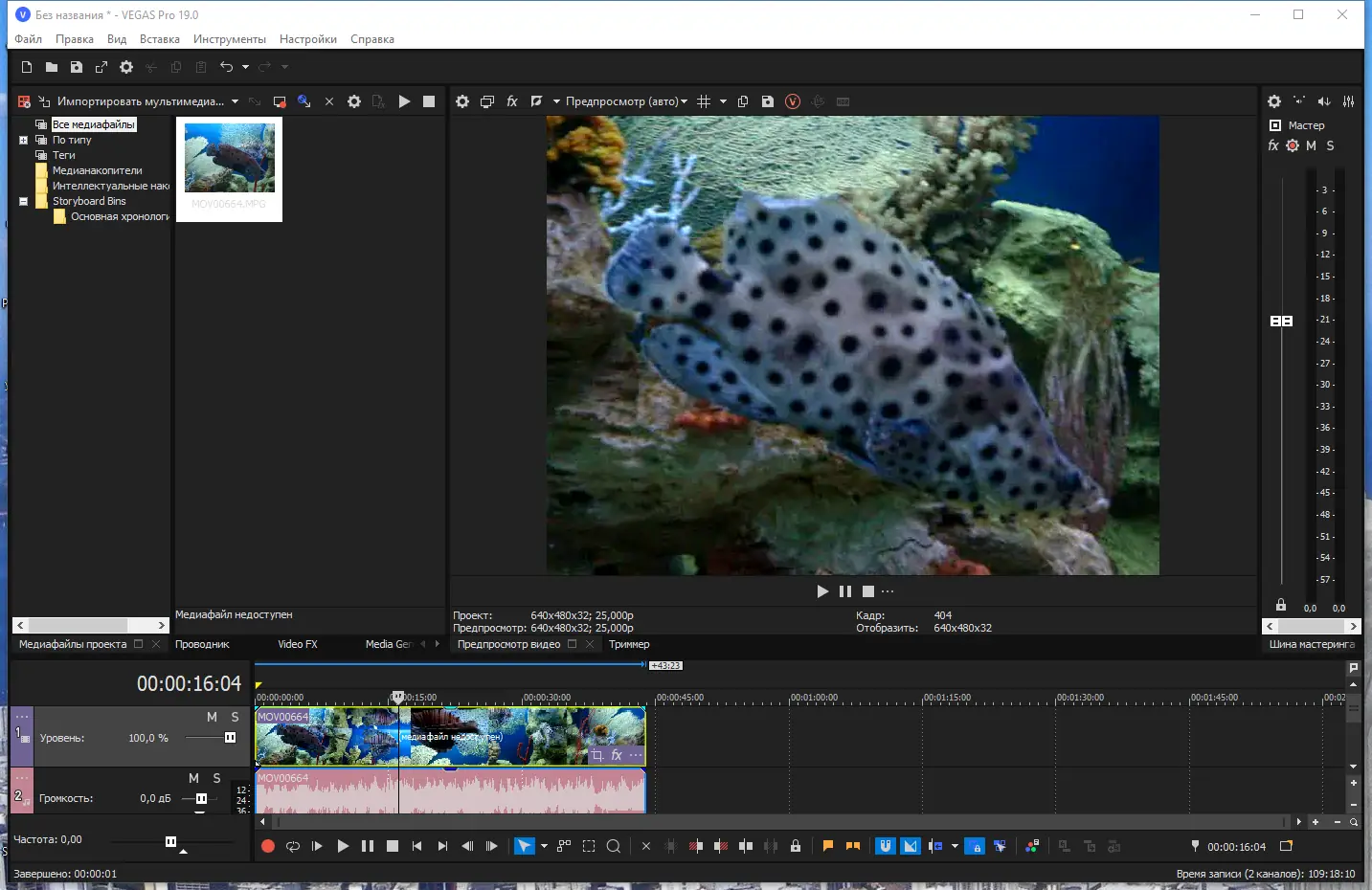Select the zoom magnifier tool
This screenshot has width=1372, height=890.
point(614,846)
